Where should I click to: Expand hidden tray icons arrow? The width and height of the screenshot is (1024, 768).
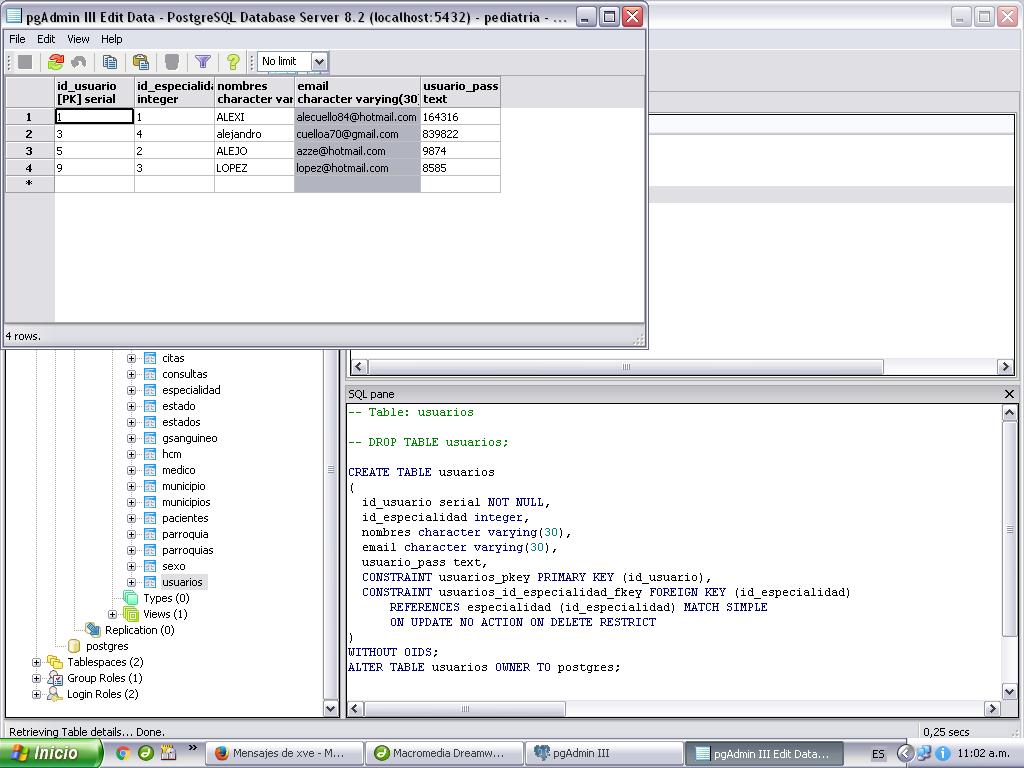coord(905,754)
